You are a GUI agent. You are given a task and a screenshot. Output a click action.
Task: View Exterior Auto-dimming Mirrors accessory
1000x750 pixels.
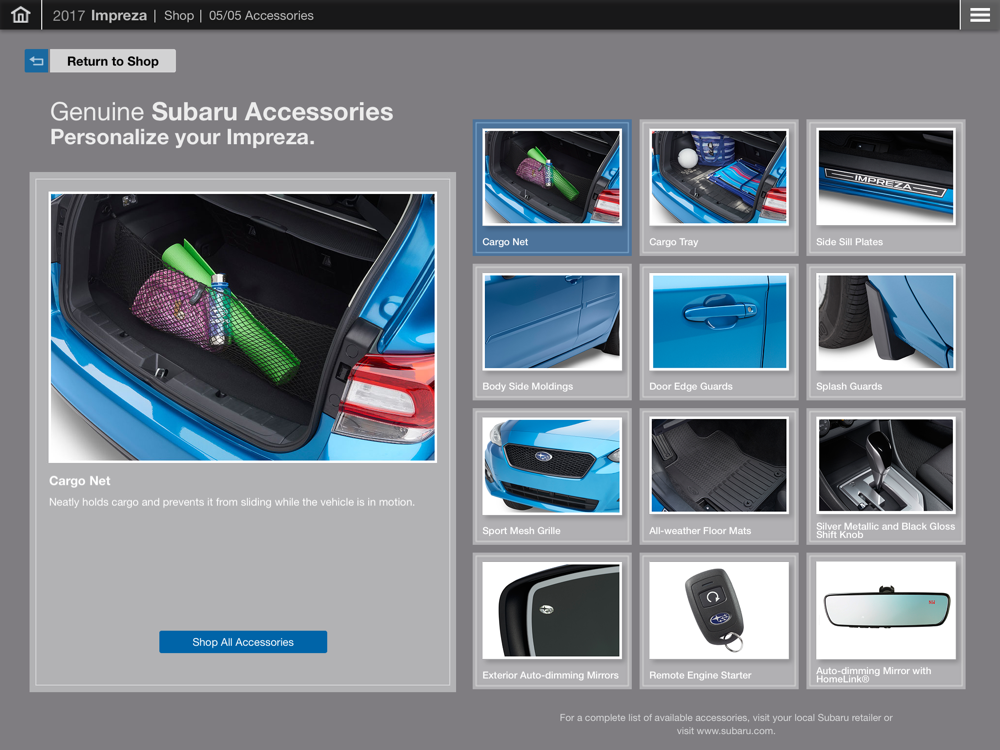click(552, 621)
